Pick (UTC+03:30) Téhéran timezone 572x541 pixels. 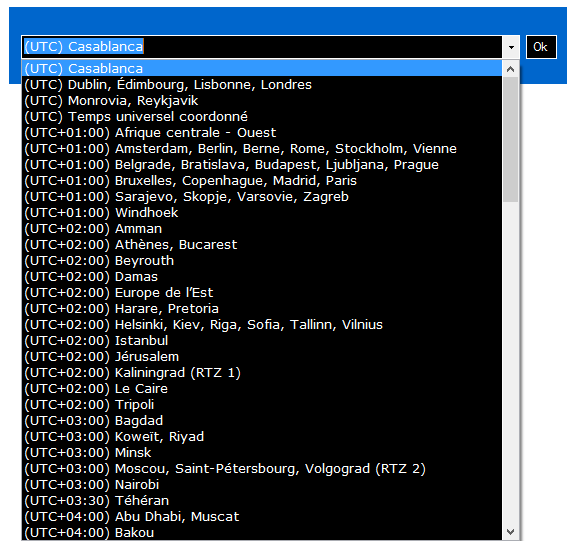pos(262,501)
